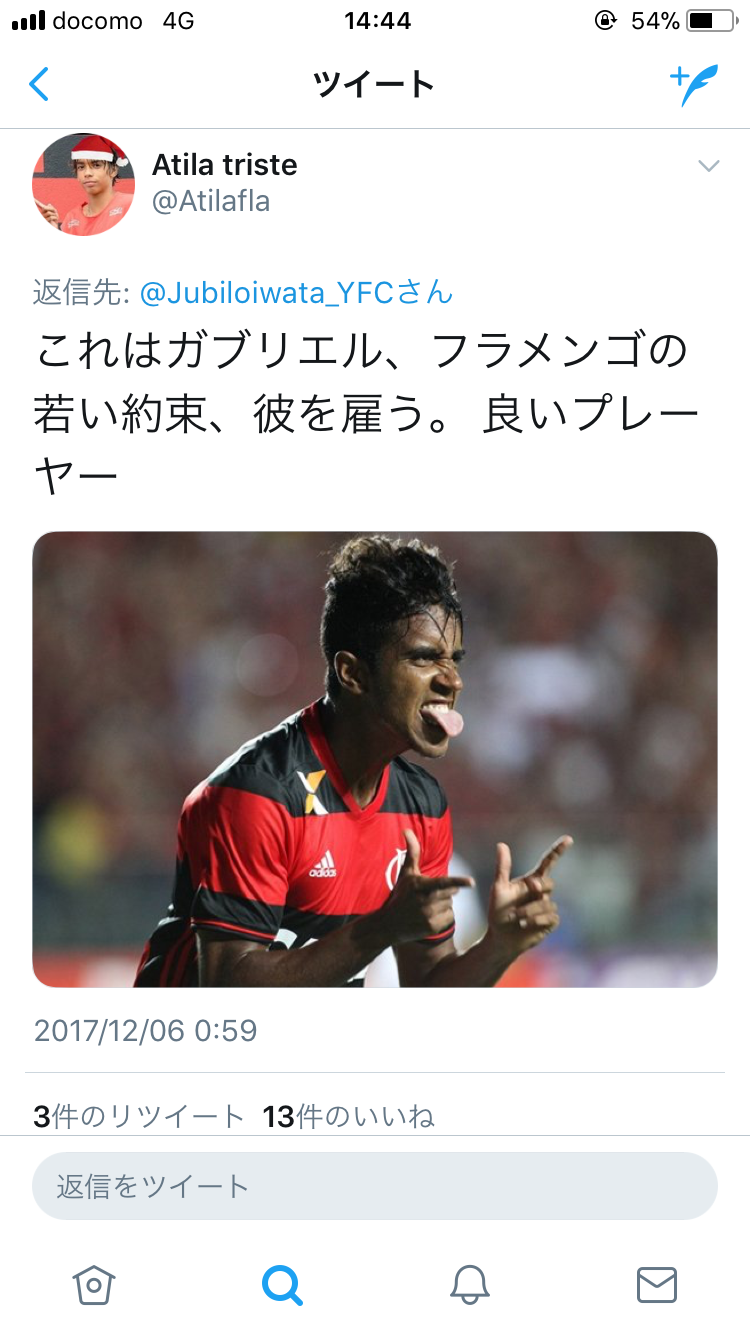The height and width of the screenshot is (1334, 750).
Task: Expand tweet options chevron menu
Action: 708,166
